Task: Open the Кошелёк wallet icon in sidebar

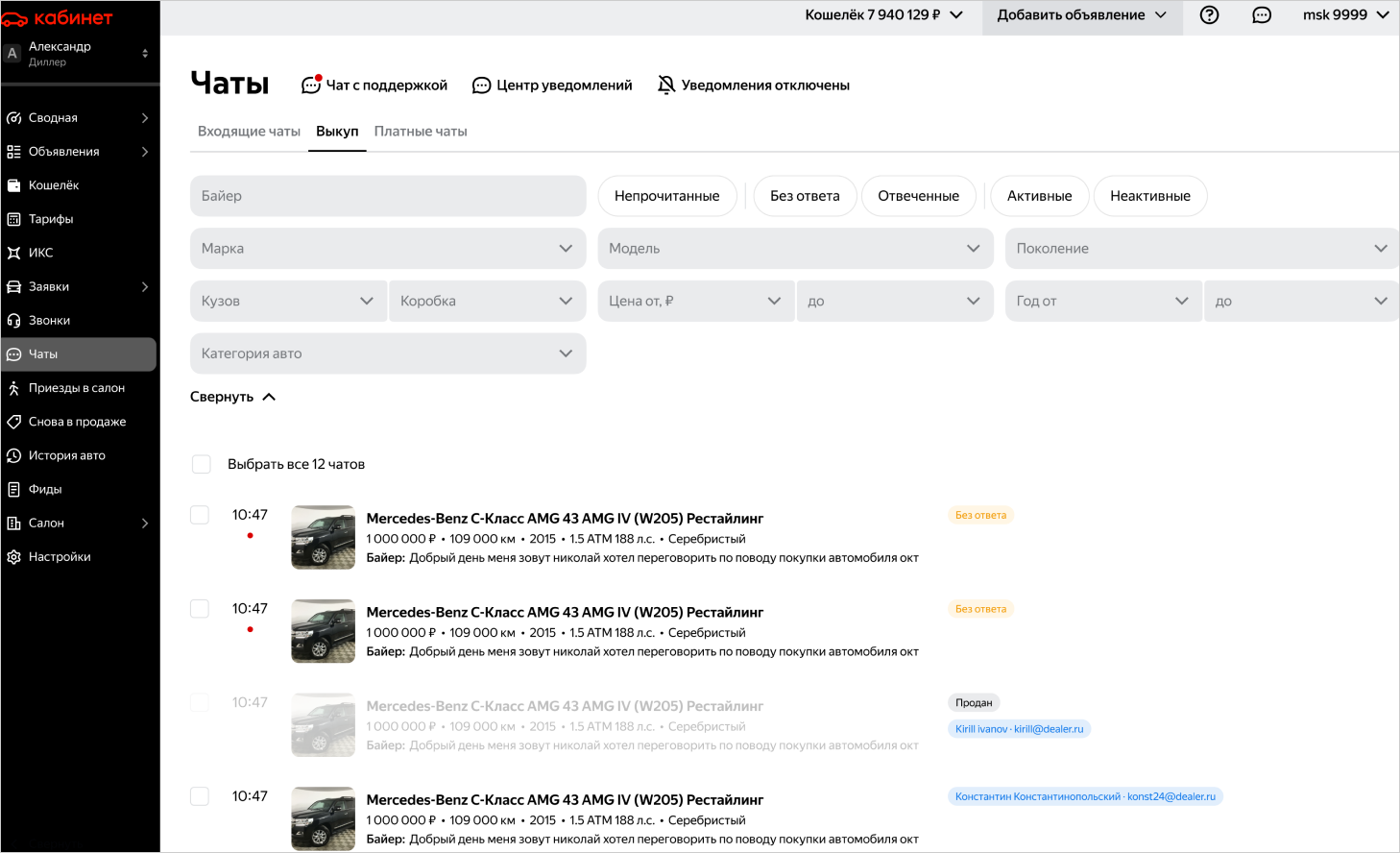Action: point(13,185)
